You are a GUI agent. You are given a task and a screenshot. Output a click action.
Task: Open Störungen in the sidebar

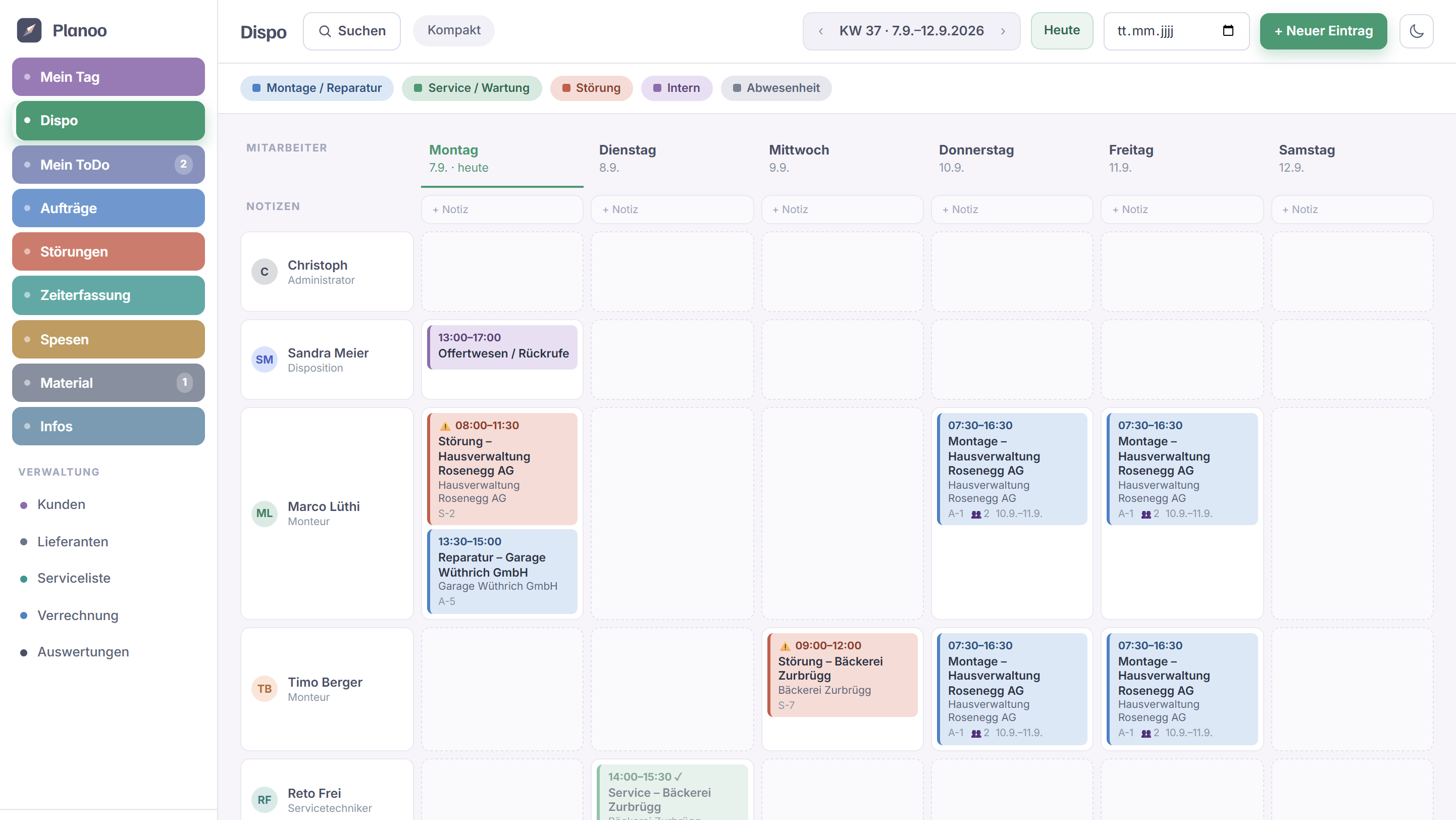pos(109,251)
